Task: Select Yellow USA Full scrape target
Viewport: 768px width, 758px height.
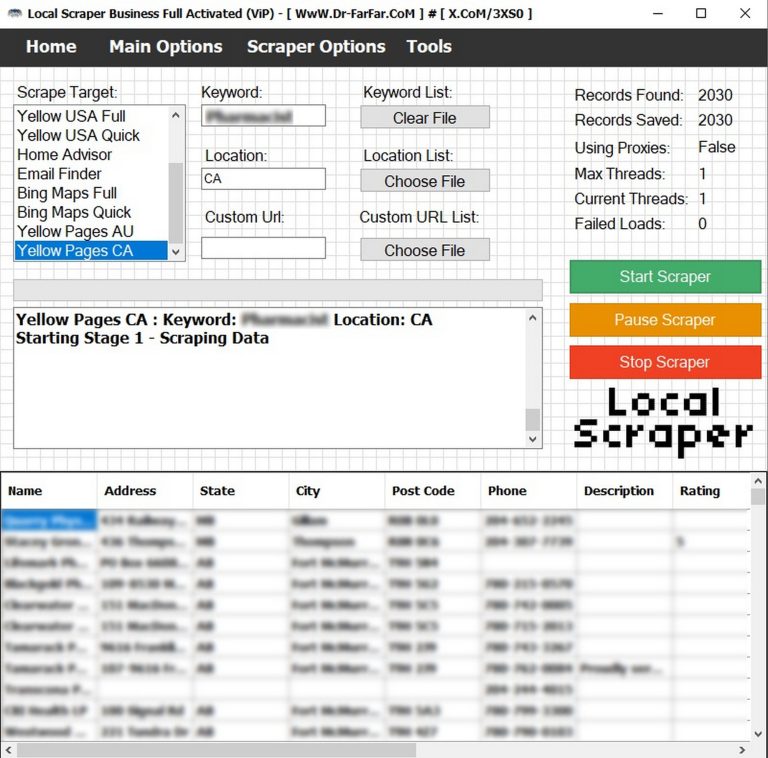Action: tap(91, 116)
